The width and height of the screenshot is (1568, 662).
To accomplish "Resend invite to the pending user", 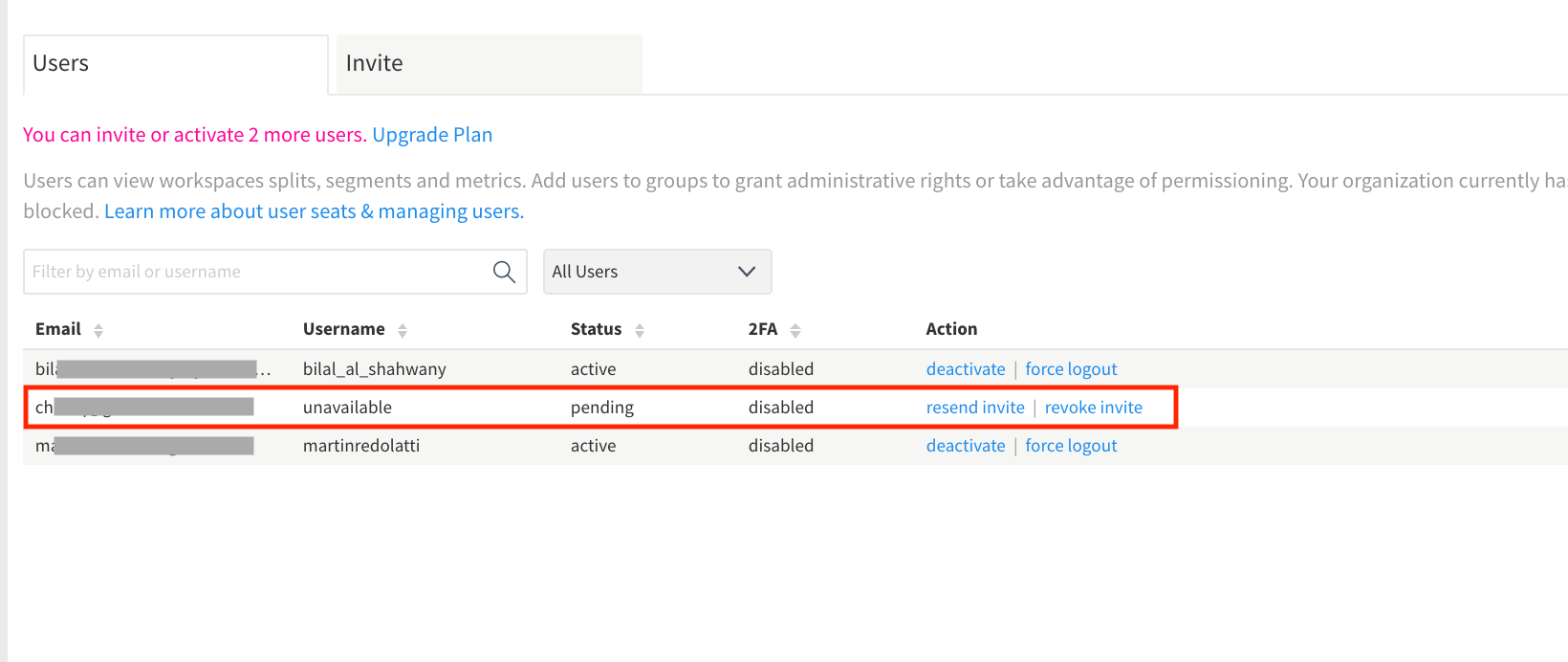I will tap(975, 408).
